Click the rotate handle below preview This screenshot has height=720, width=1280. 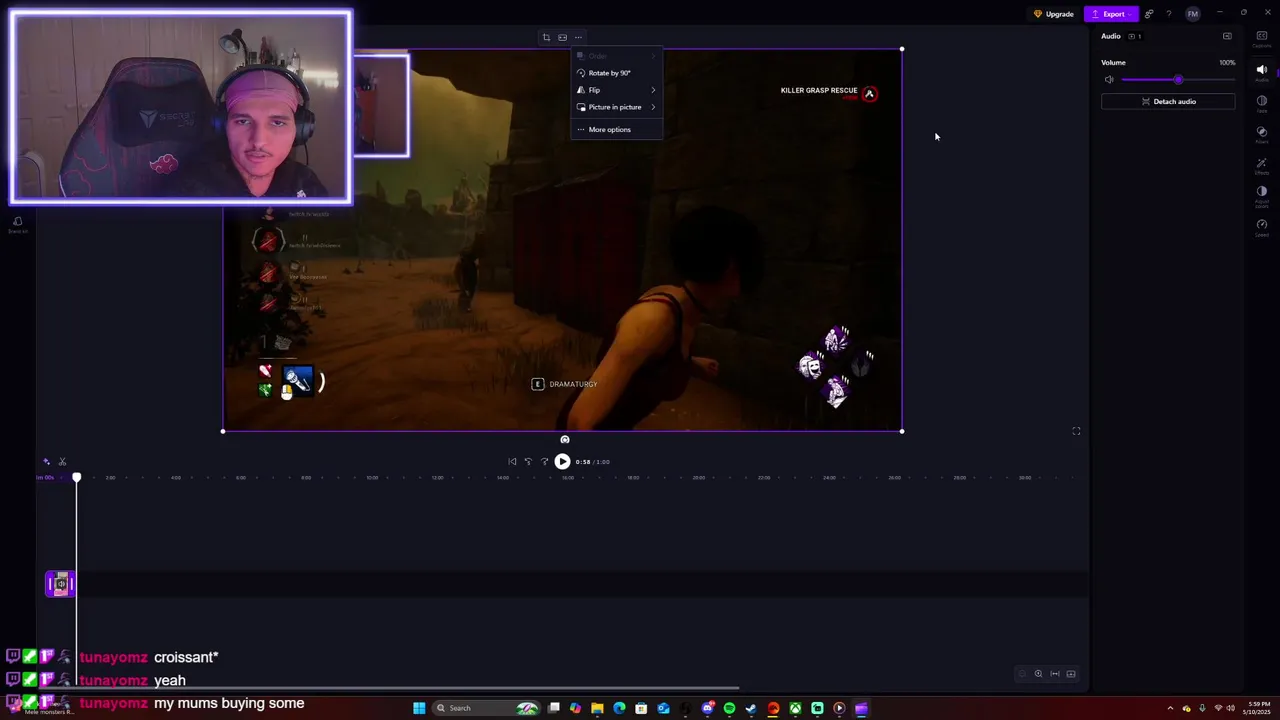click(x=565, y=439)
